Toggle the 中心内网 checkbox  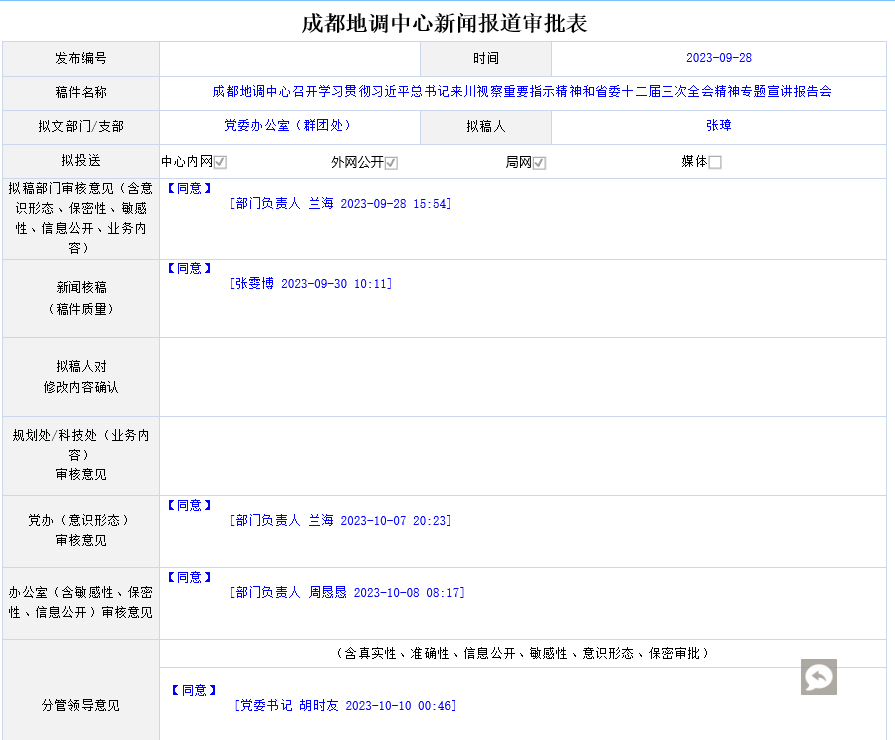tap(220, 162)
